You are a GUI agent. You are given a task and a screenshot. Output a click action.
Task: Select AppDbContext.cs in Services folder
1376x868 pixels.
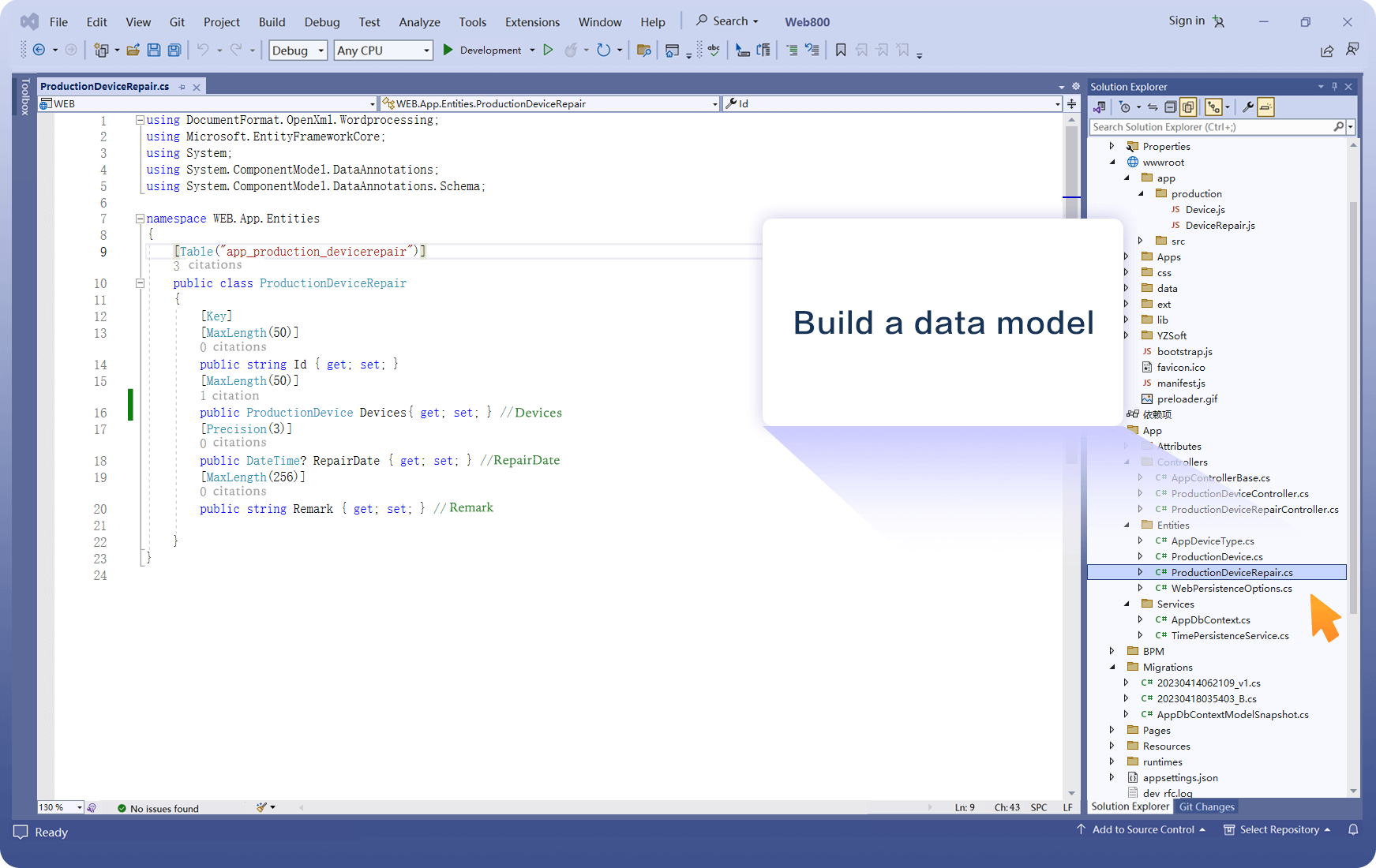tap(1210, 619)
